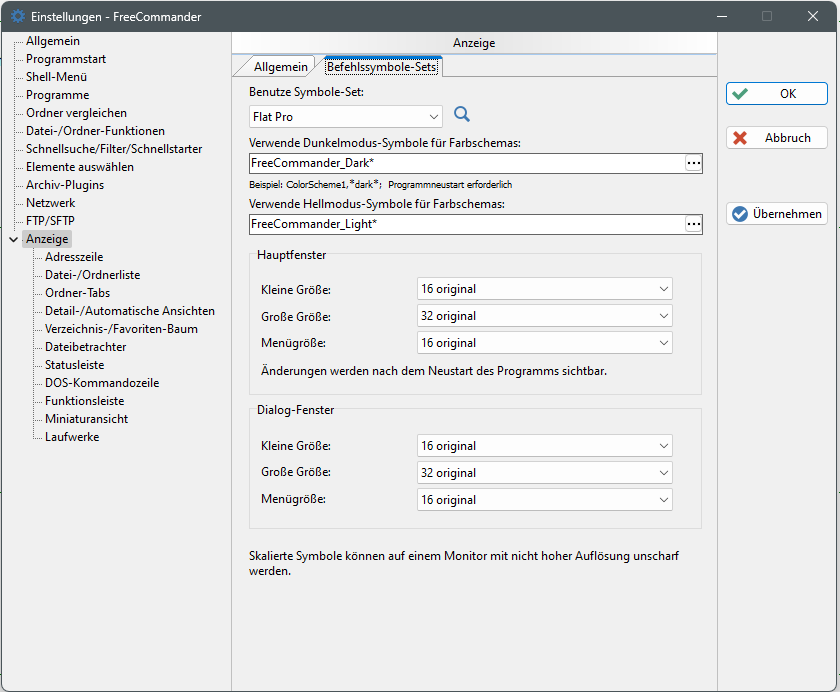Screen dimensions: 840x692
Task: Select Elemente auswählen tree item
Action: (x=80, y=167)
